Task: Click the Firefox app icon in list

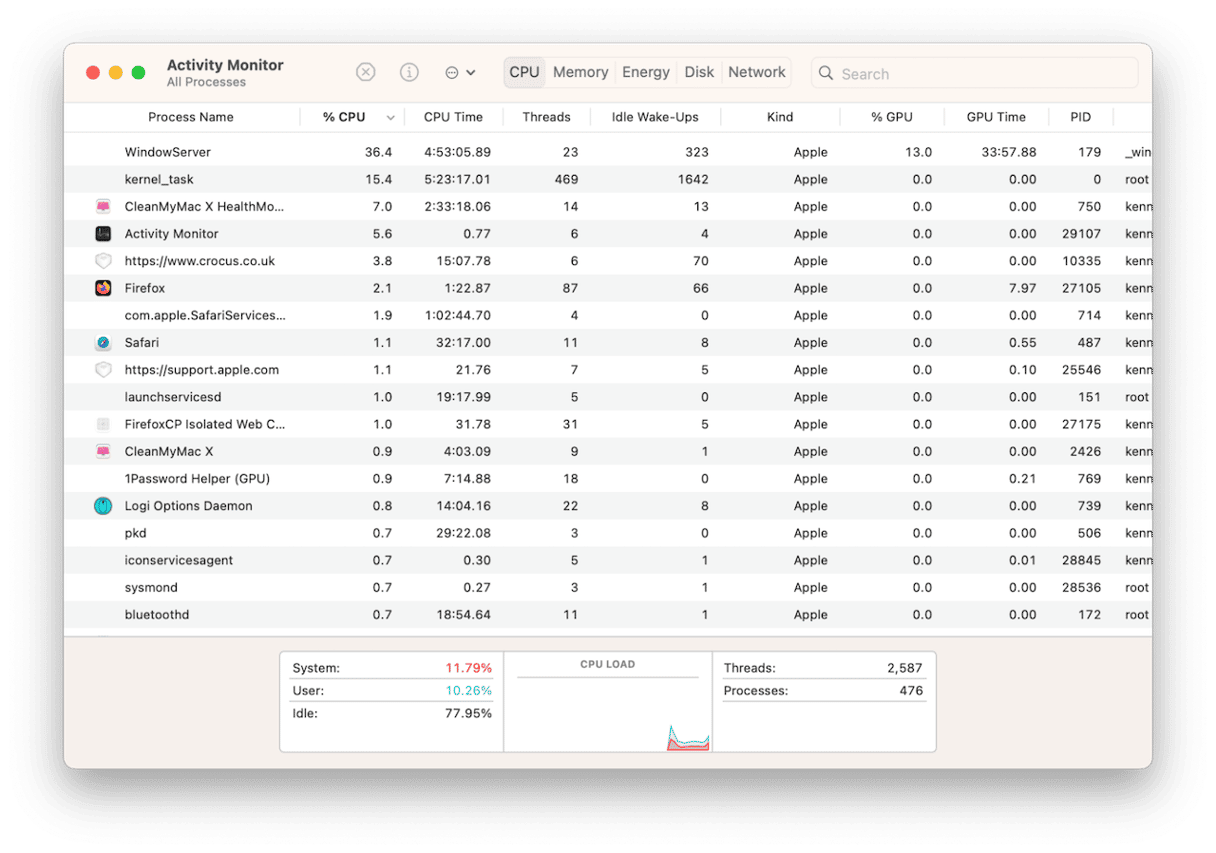Action: coord(103,288)
